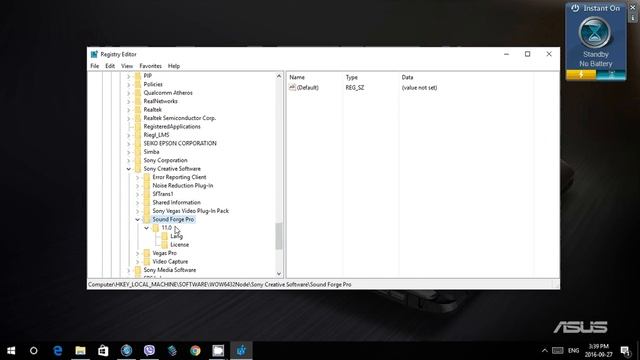Open Windows Store from taskbar

coord(103,351)
